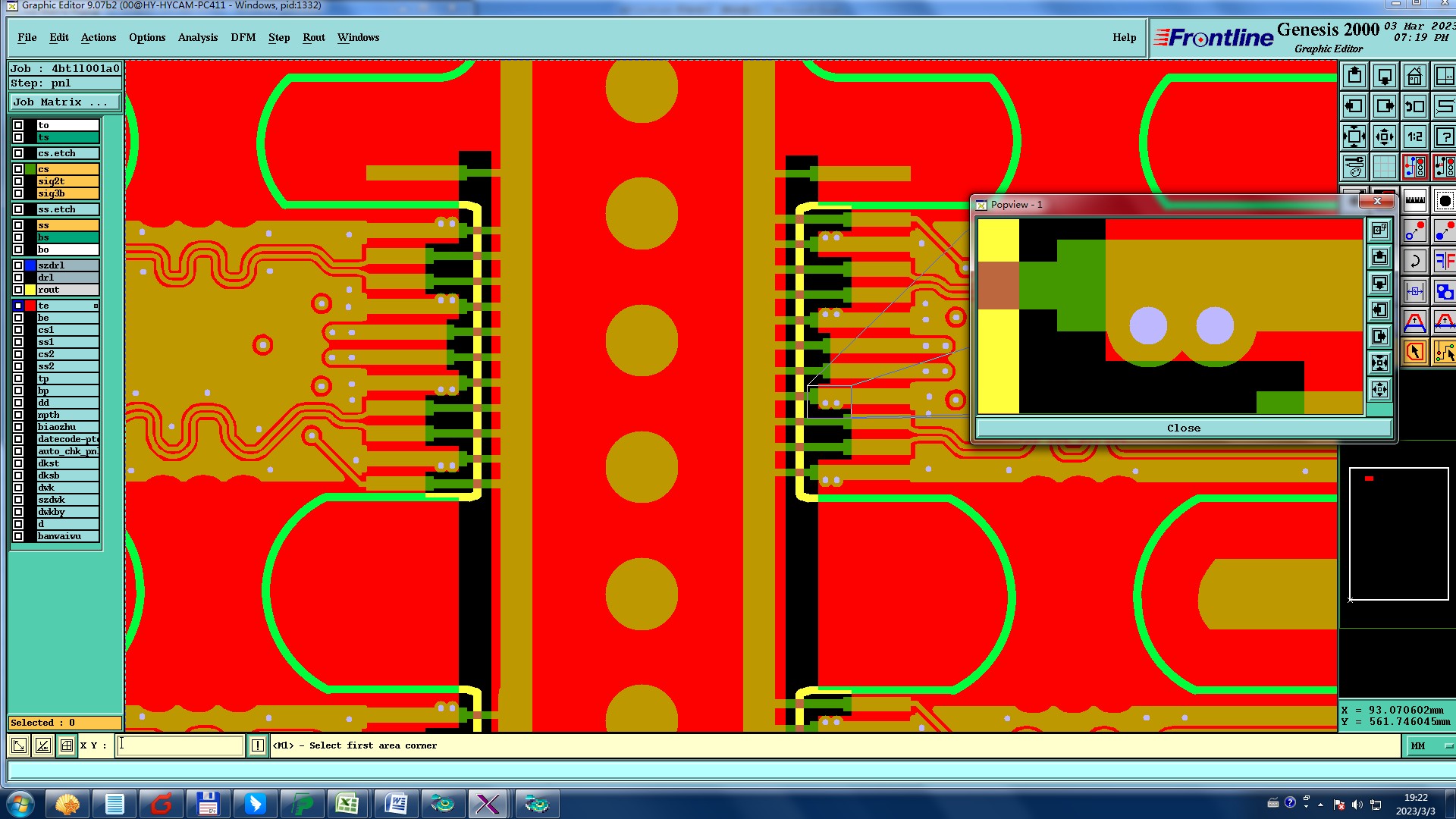Select the ruler measurement tool
The height and width of the screenshot is (819, 1456).
tap(1414, 201)
